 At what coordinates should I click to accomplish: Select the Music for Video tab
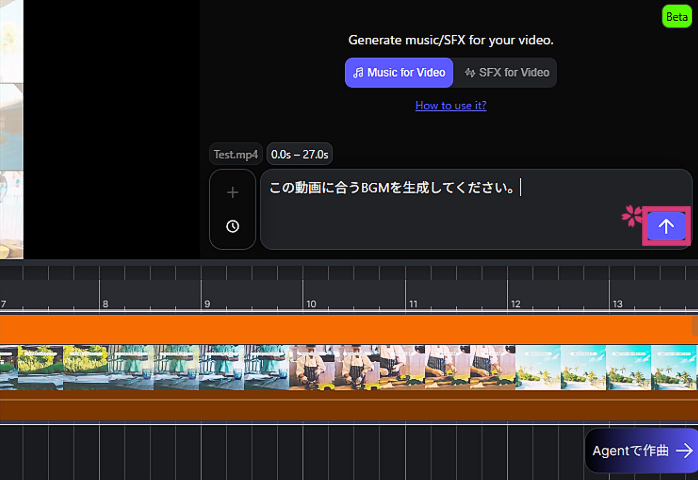[399, 73]
